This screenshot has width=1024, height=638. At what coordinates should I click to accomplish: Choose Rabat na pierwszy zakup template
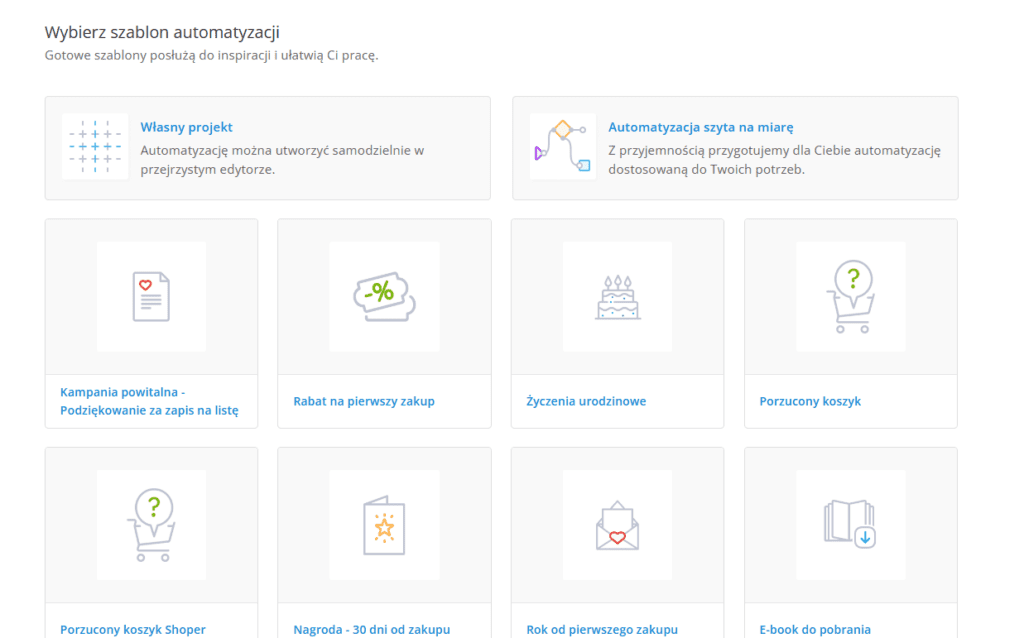click(364, 401)
